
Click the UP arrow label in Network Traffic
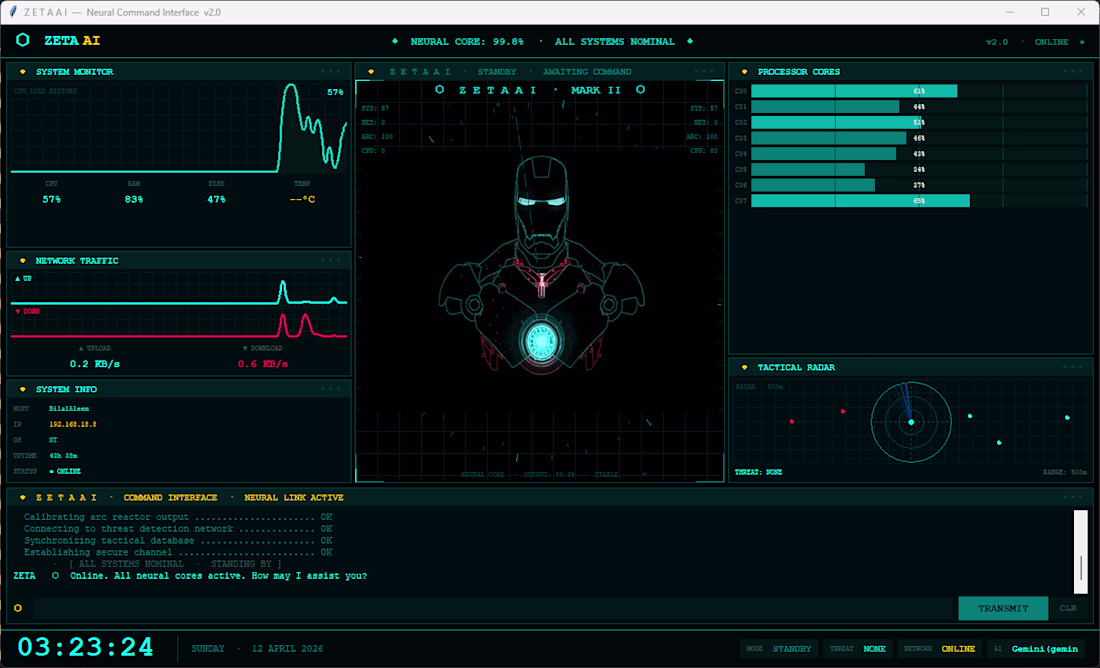[x=23, y=279]
